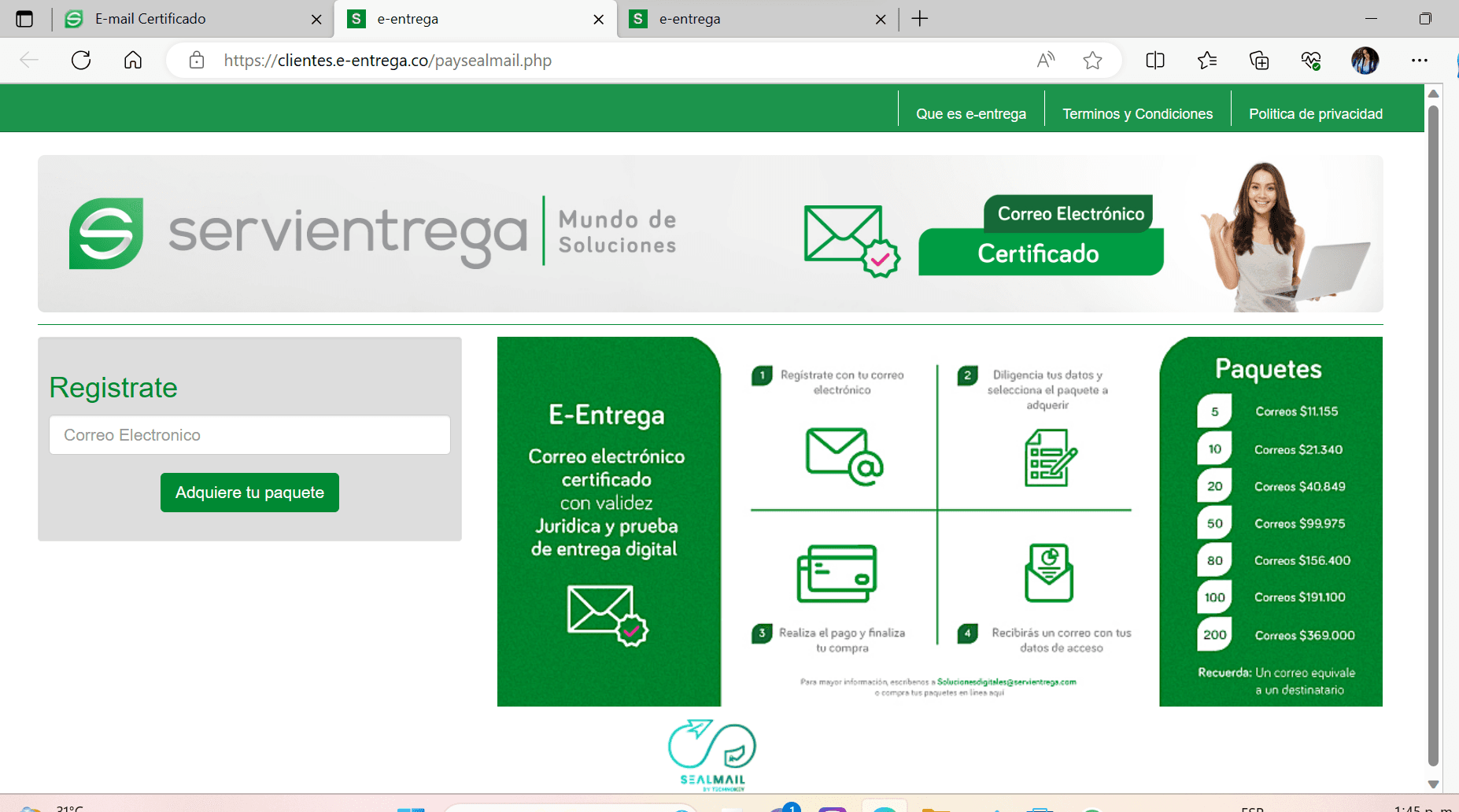The height and width of the screenshot is (812, 1459).
Task: Toggle split screen view icon
Action: pyautogui.click(x=1155, y=61)
